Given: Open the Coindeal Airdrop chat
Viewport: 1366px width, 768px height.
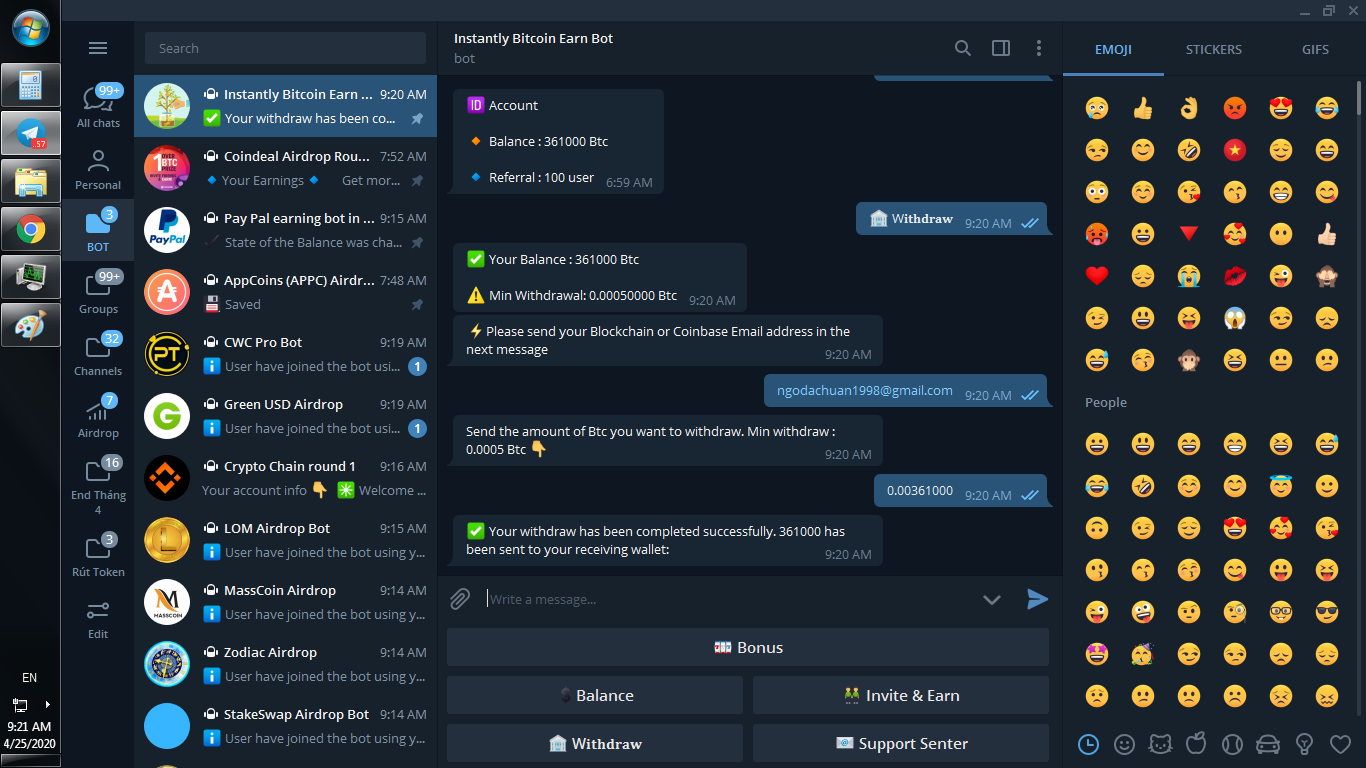Looking at the screenshot, I should pos(285,168).
